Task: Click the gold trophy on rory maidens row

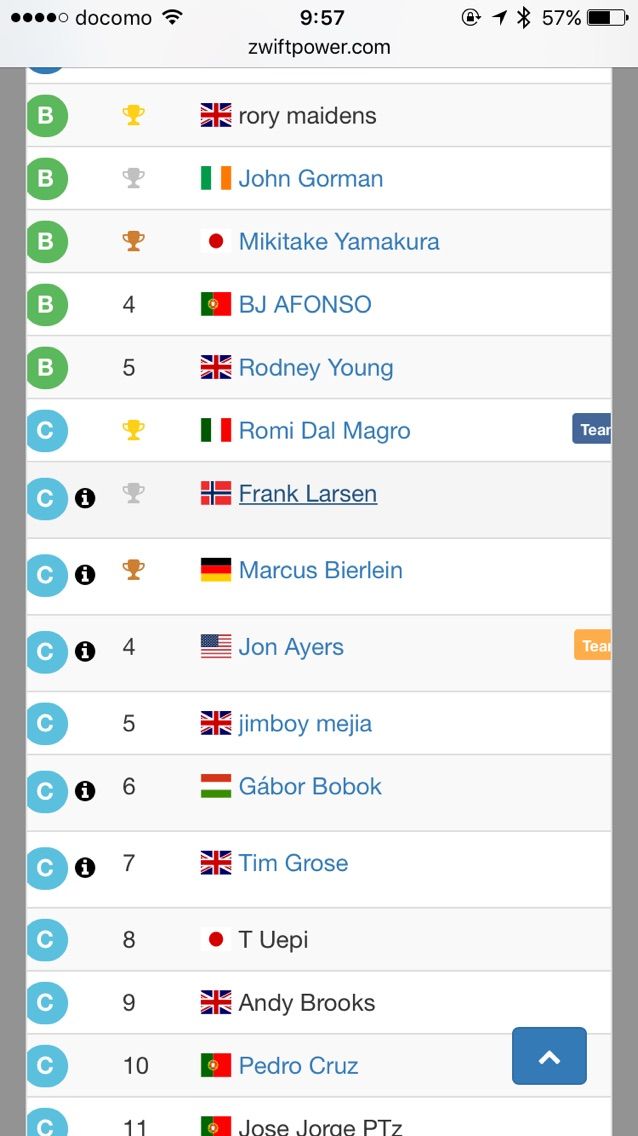Action: point(133,115)
